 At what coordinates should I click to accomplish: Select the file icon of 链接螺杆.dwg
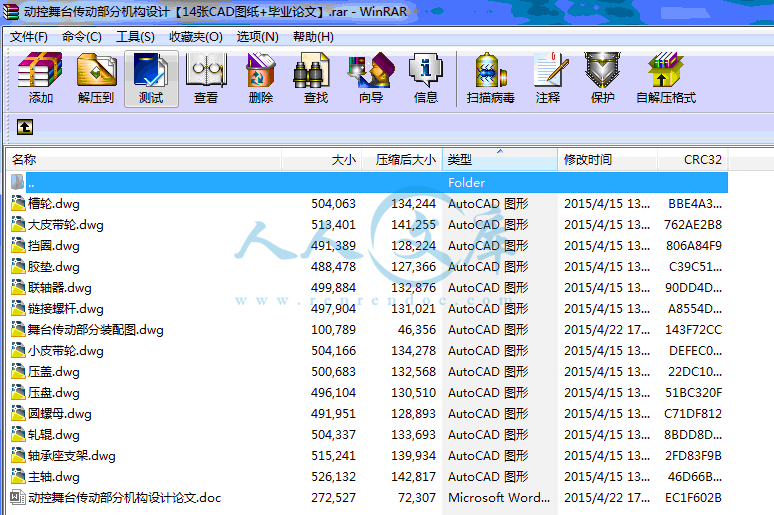click(x=18, y=308)
